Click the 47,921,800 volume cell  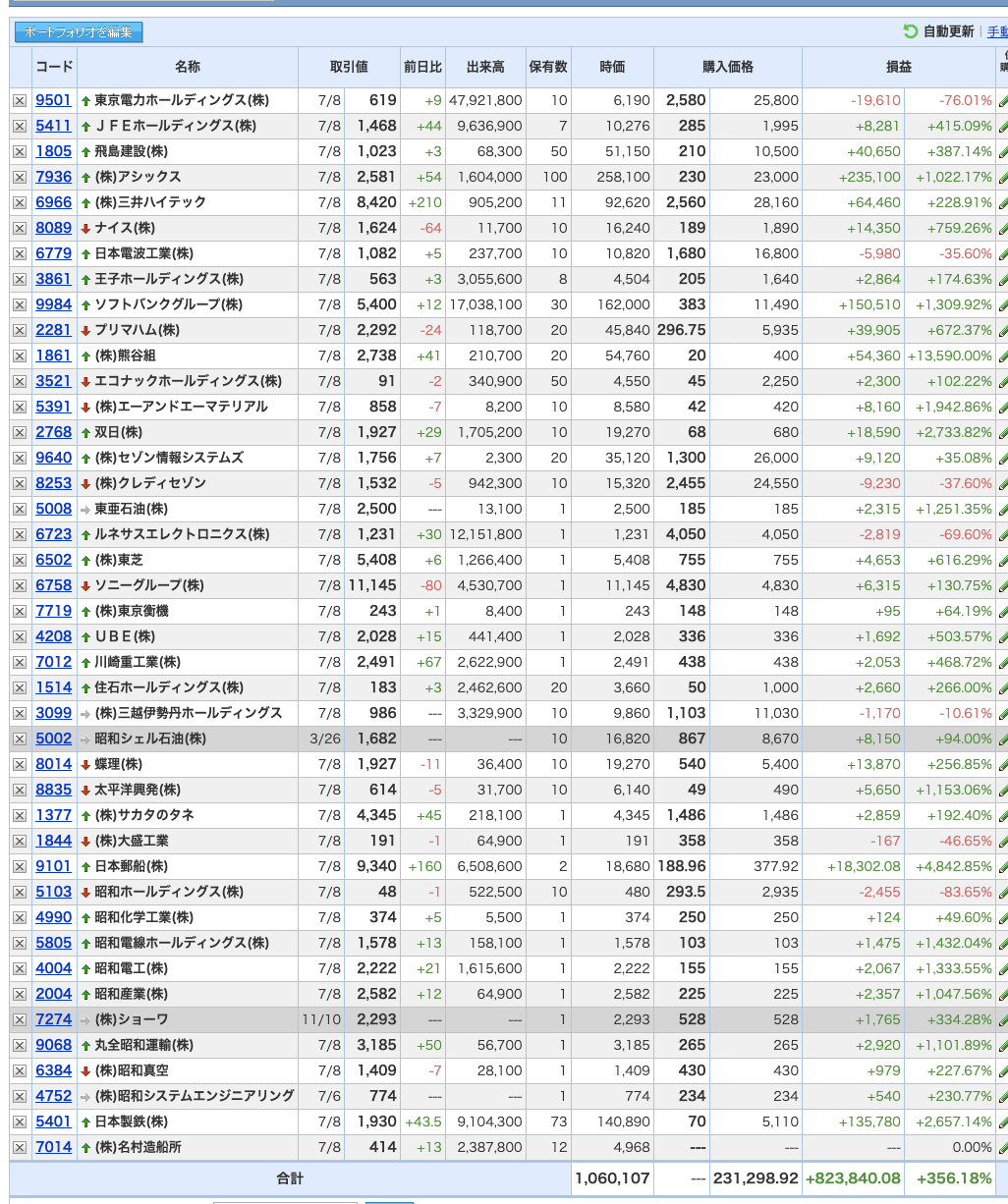tap(485, 100)
